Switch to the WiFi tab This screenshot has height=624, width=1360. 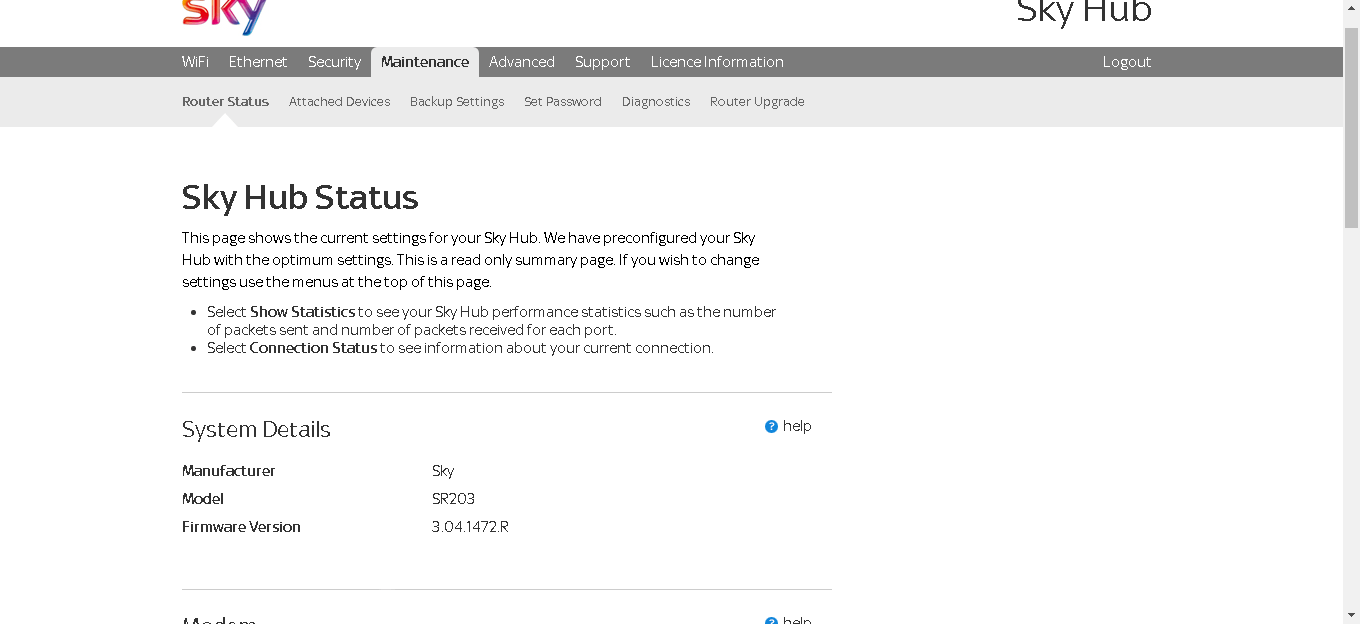195,62
